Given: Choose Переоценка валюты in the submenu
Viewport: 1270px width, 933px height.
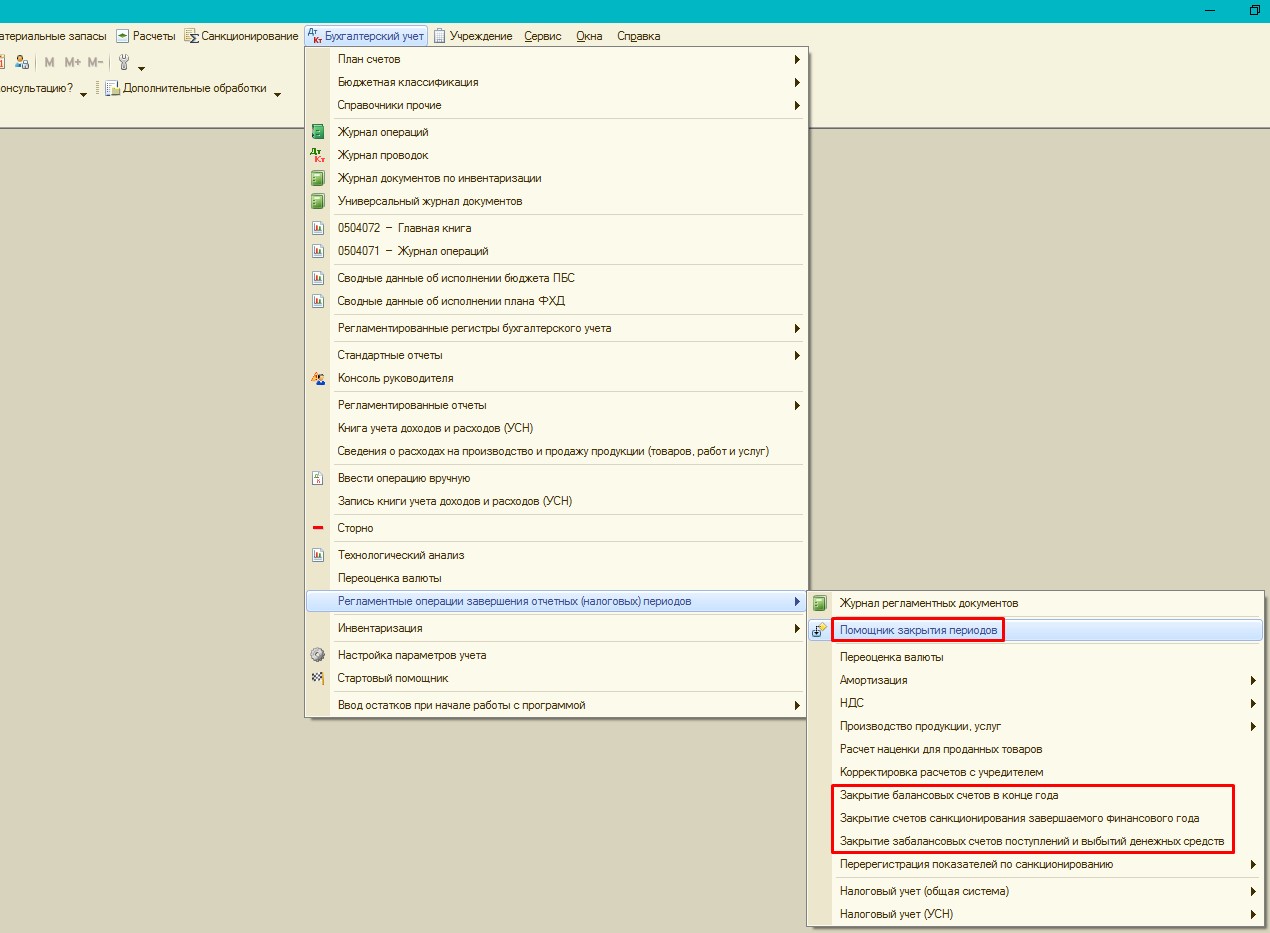Looking at the screenshot, I should [x=891, y=657].
